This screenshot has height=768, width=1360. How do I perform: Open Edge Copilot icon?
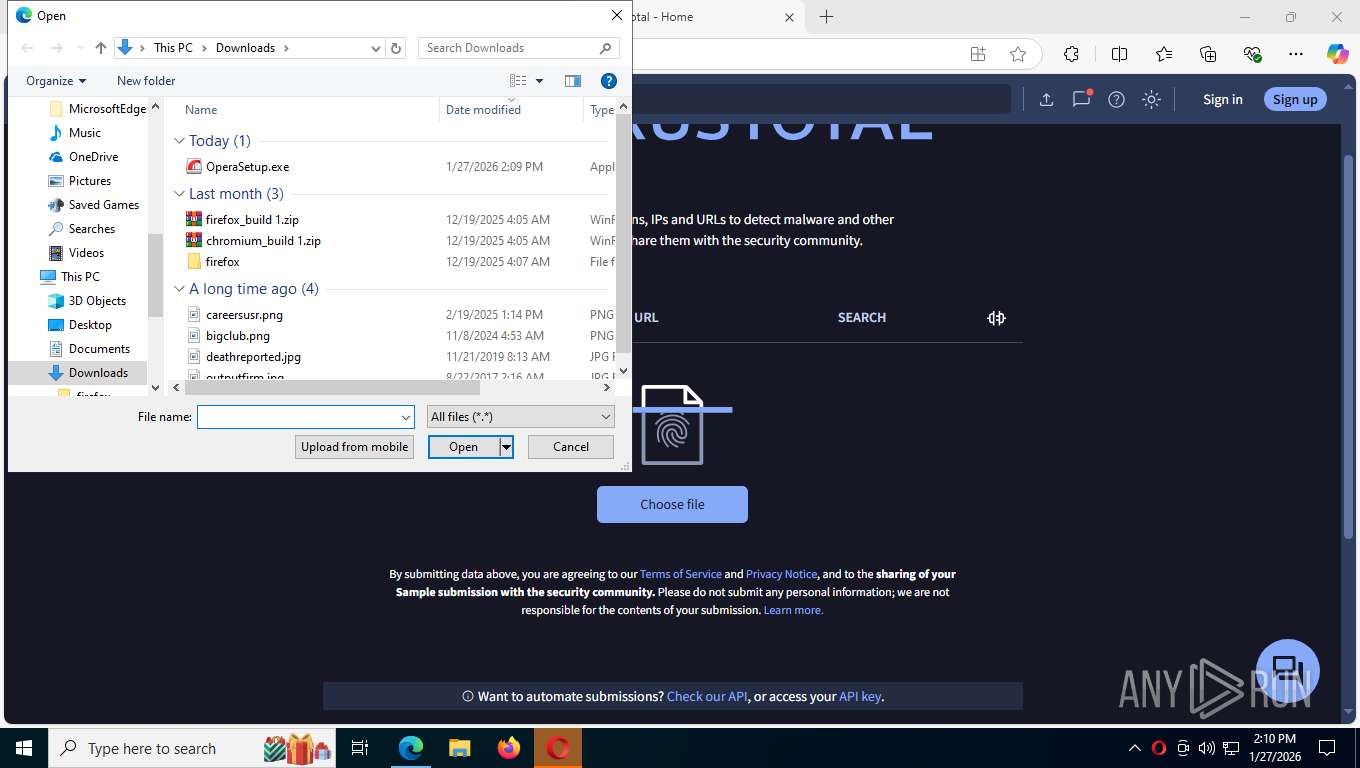(x=1337, y=54)
